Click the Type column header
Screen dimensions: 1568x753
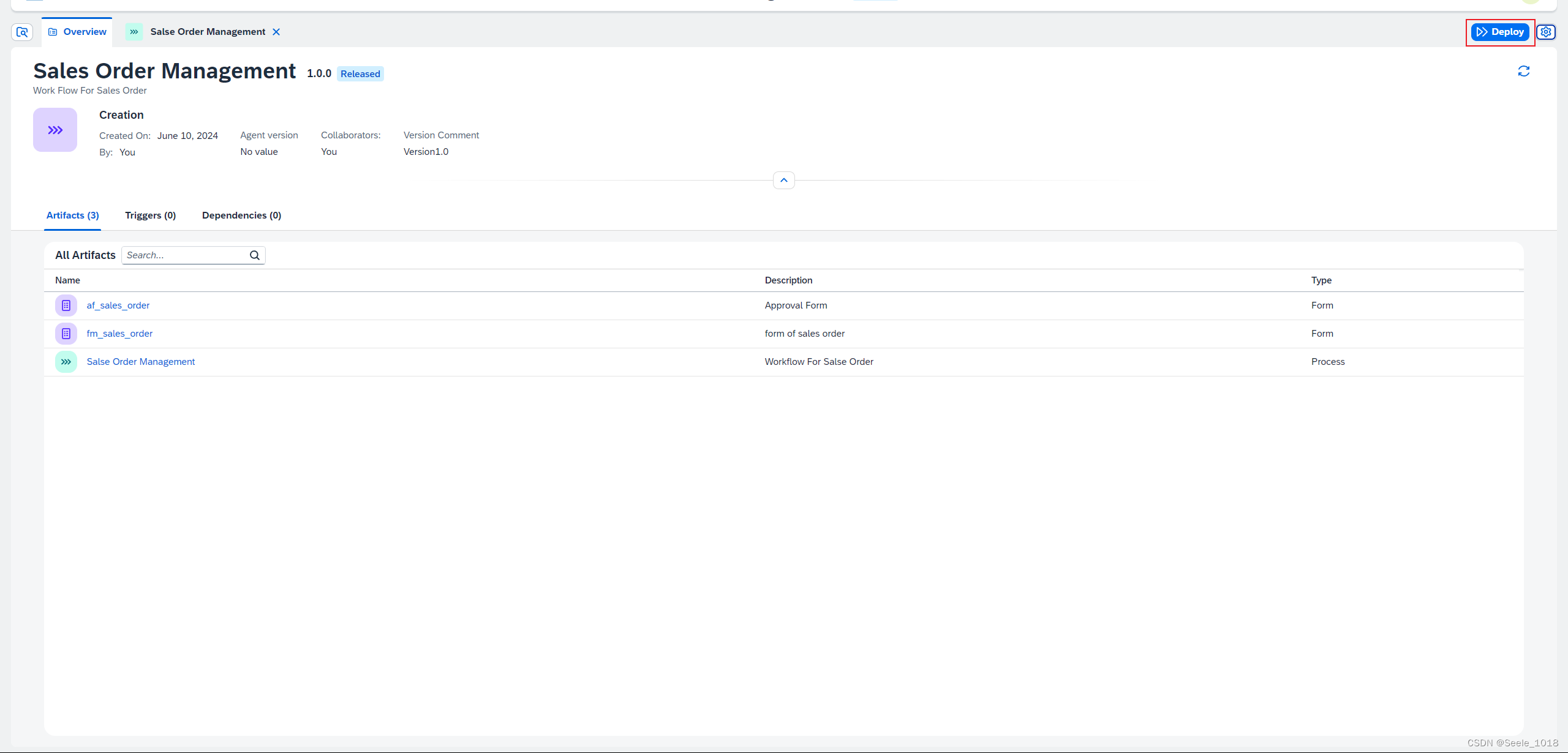tap(1322, 280)
